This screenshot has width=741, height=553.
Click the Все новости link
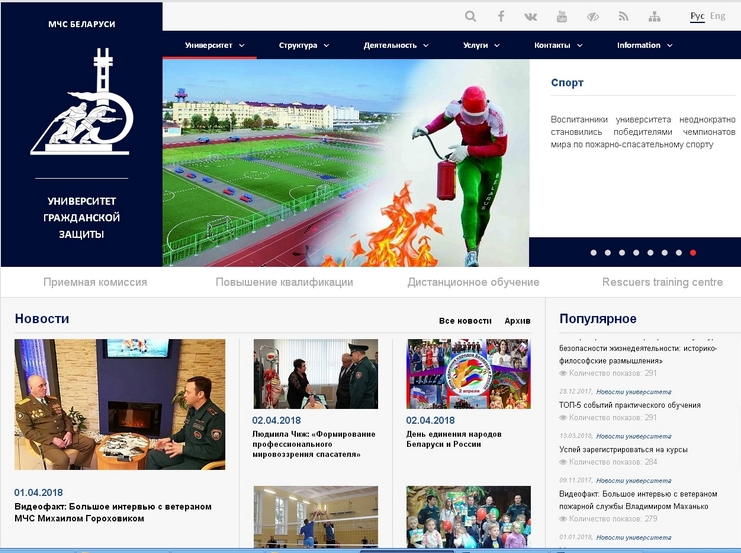(465, 321)
